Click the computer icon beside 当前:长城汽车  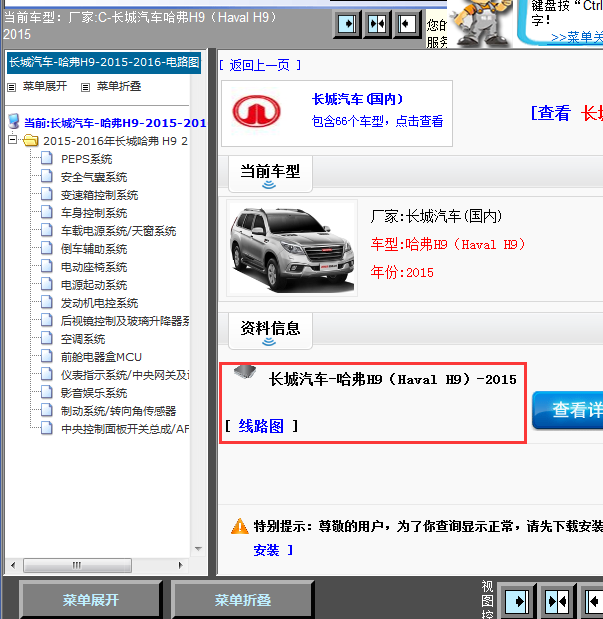pos(14,122)
